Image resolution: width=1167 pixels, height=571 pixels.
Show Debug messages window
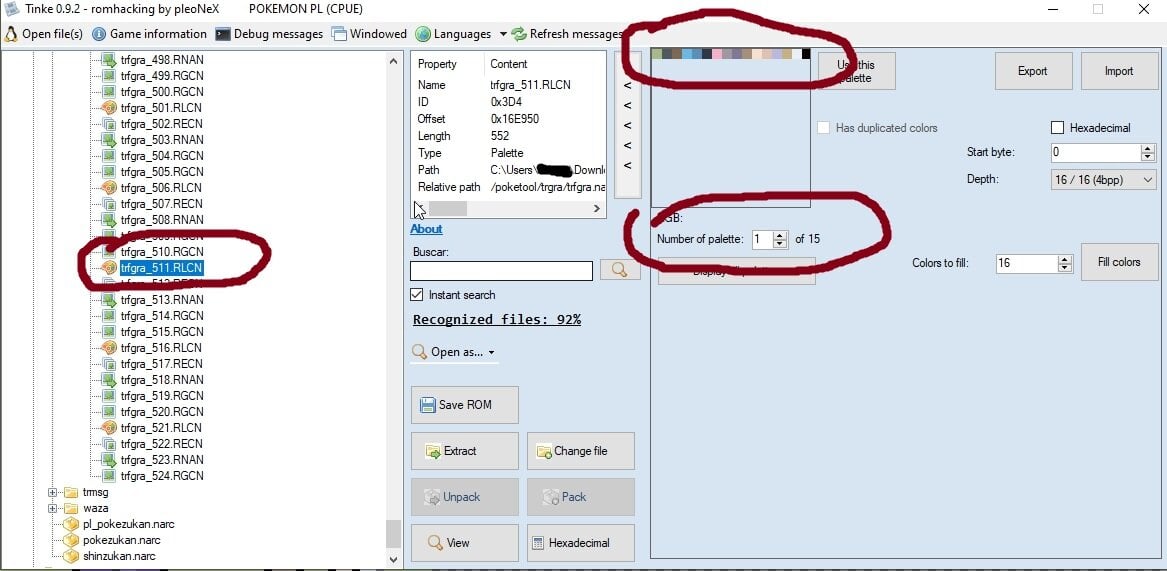click(269, 34)
